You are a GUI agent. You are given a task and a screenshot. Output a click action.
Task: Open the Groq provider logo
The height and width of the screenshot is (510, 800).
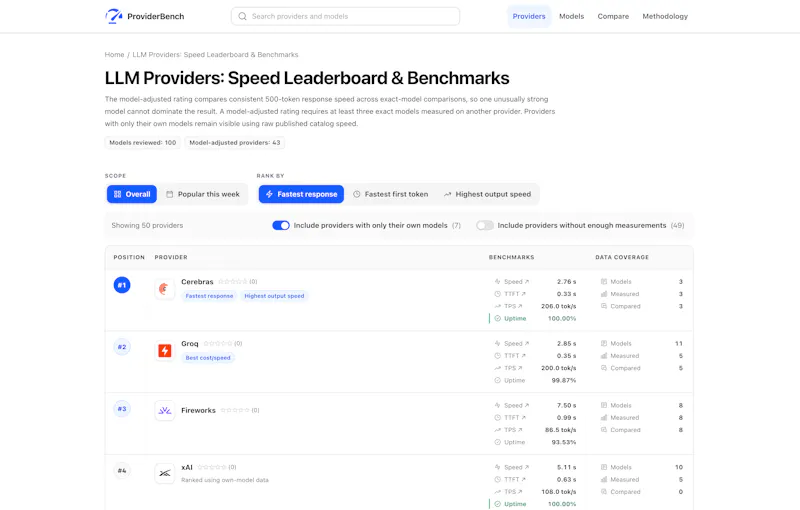165,351
